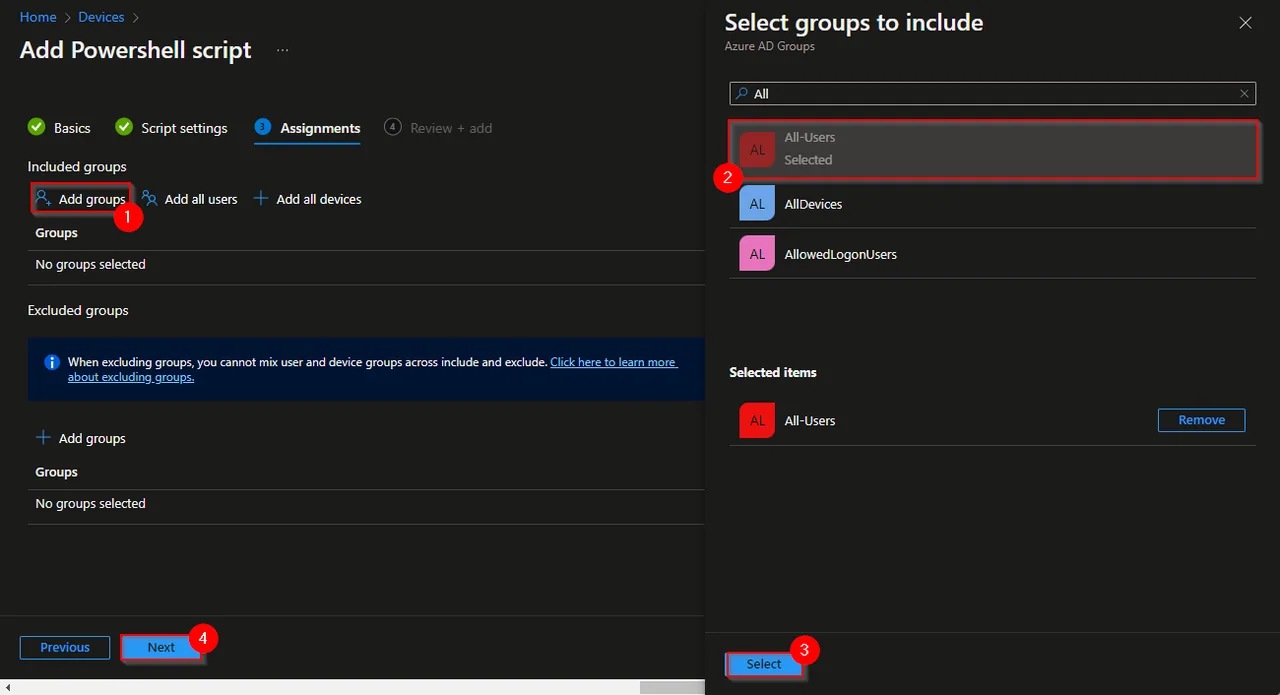Open the learn more about excluding groups link
The image size is (1280, 695).
tap(372, 369)
